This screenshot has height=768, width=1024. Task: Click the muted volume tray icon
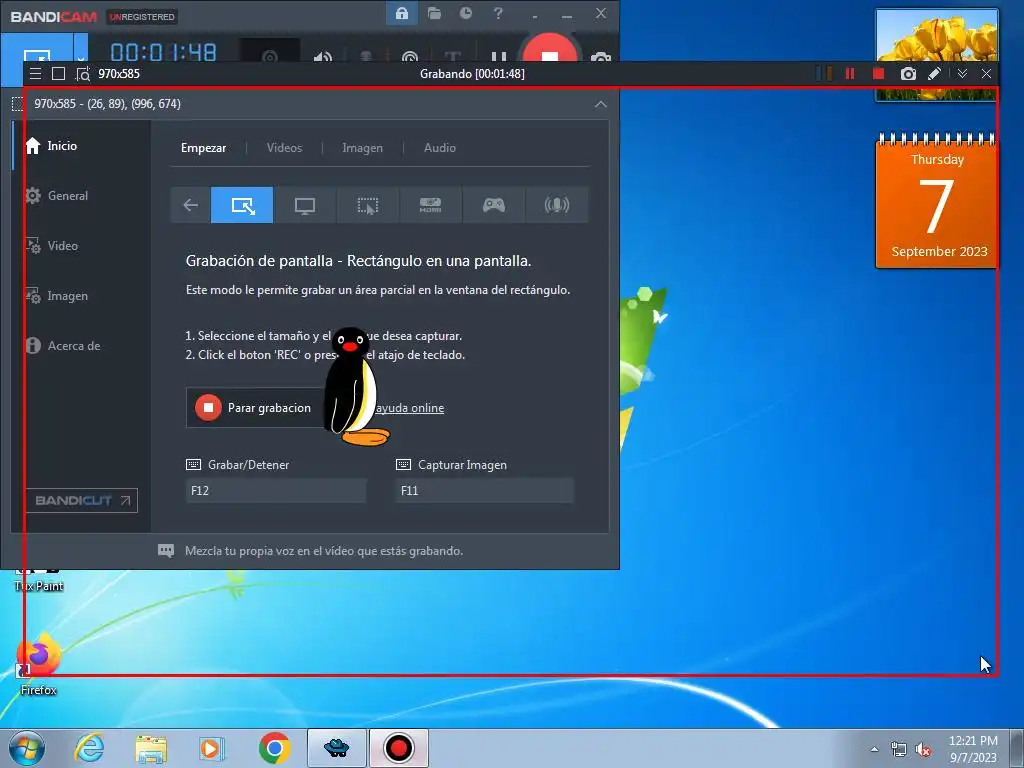pos(923,750)
